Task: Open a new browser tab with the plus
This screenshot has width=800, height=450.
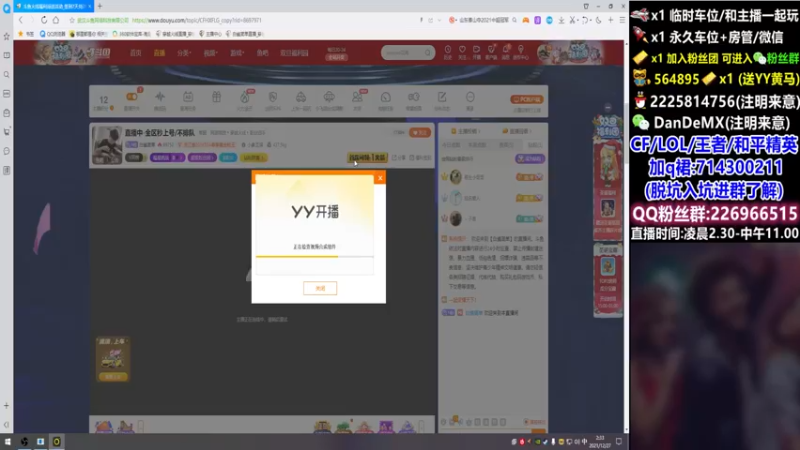Action: click(100, 6)
